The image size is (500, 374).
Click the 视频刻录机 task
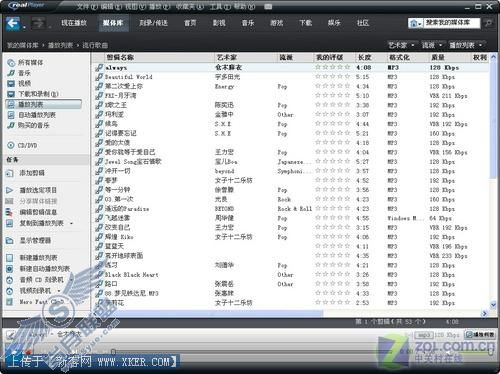29,291
